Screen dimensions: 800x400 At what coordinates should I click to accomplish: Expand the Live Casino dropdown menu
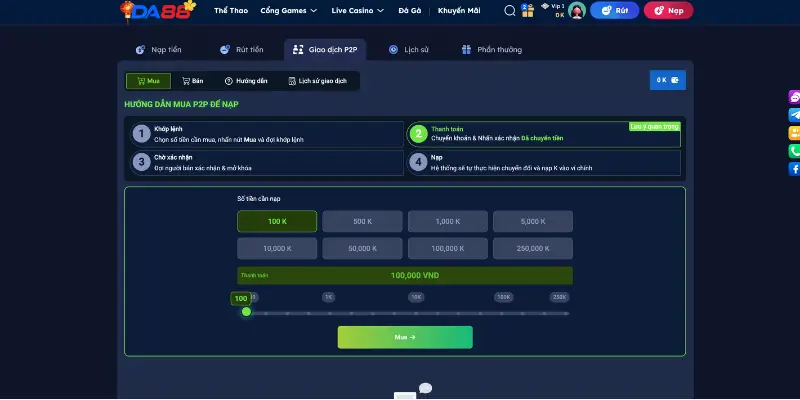(359, 11)
